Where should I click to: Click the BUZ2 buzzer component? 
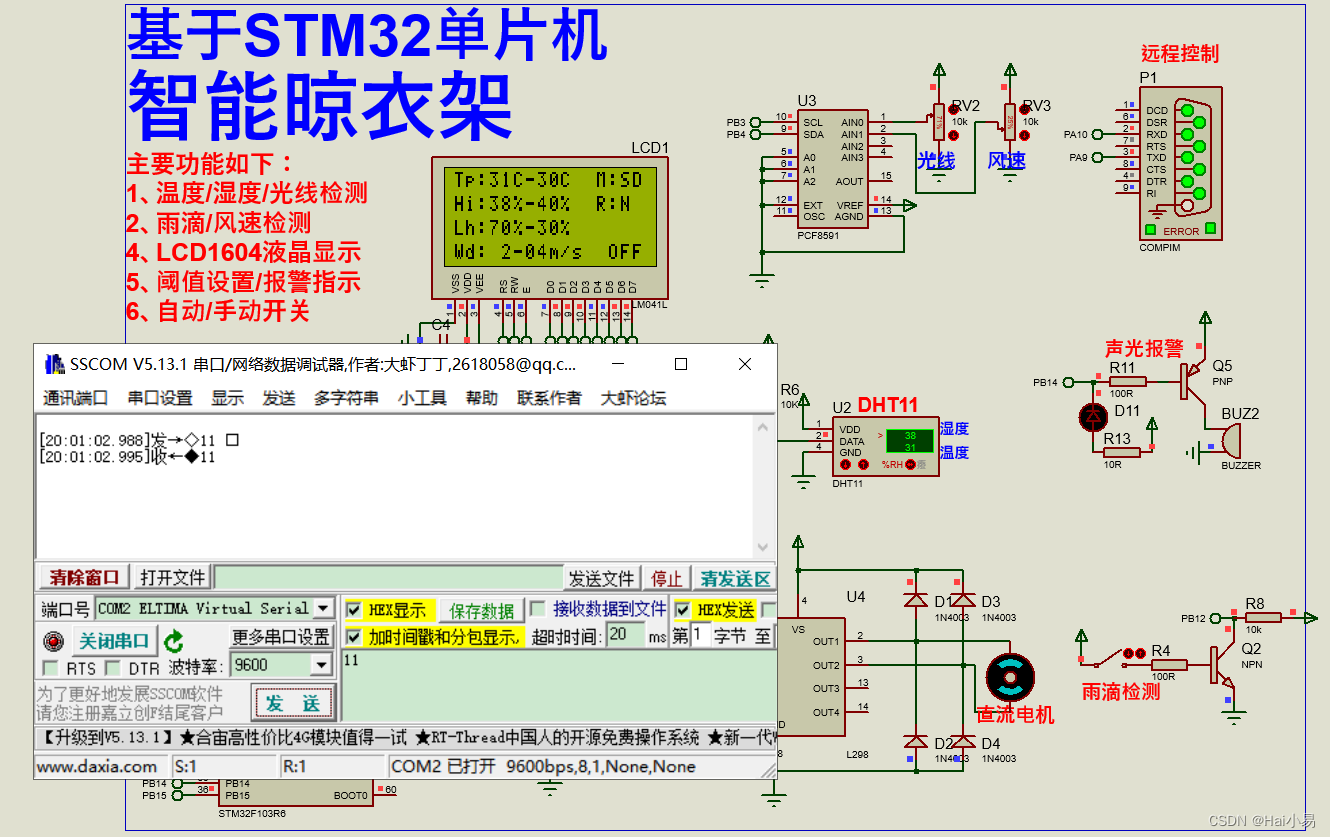coord(1229,441)
